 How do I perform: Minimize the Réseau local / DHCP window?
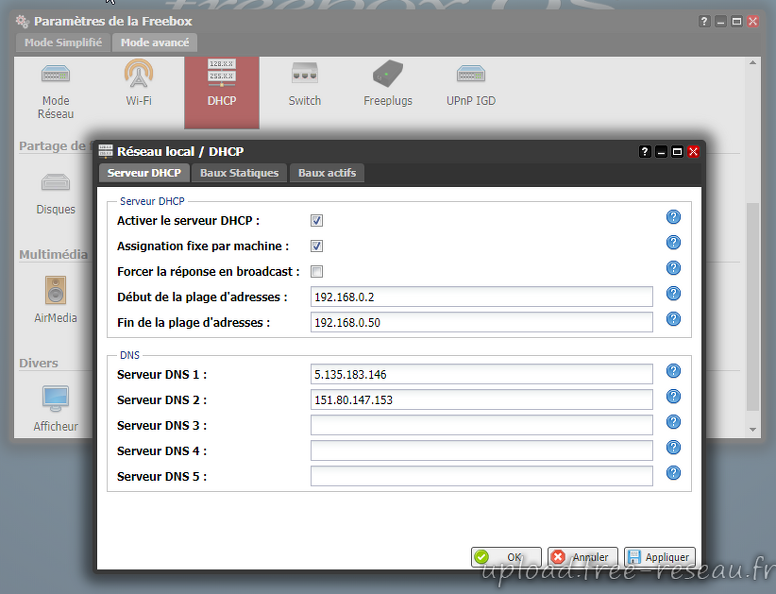click(661, 151)
